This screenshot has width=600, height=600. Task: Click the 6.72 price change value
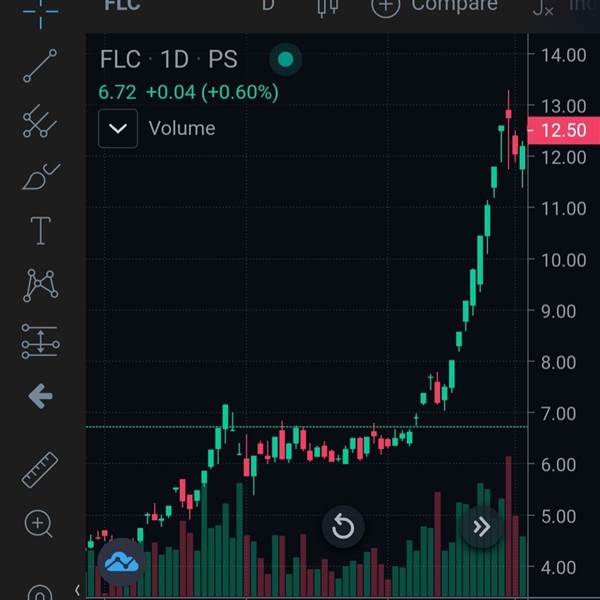click(117, 92)
